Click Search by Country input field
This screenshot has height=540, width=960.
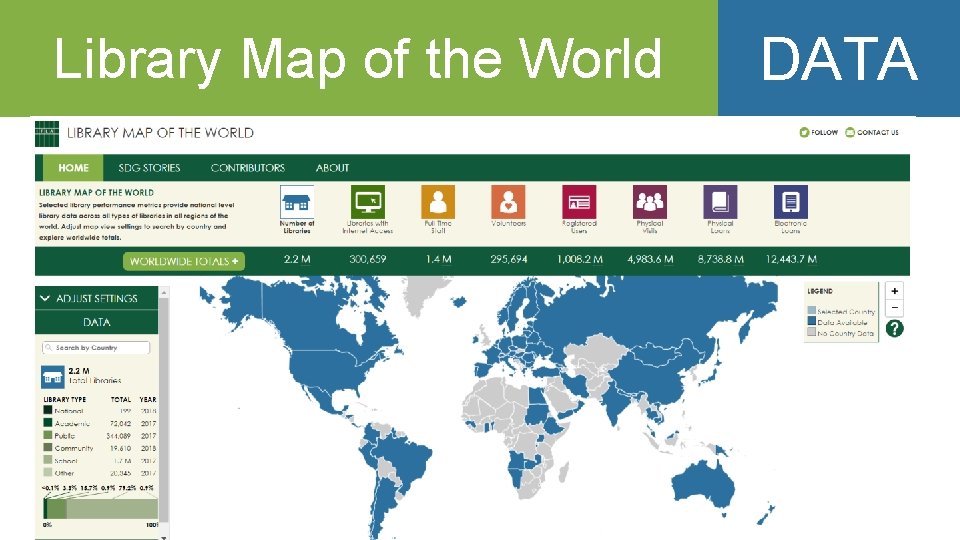96,348
